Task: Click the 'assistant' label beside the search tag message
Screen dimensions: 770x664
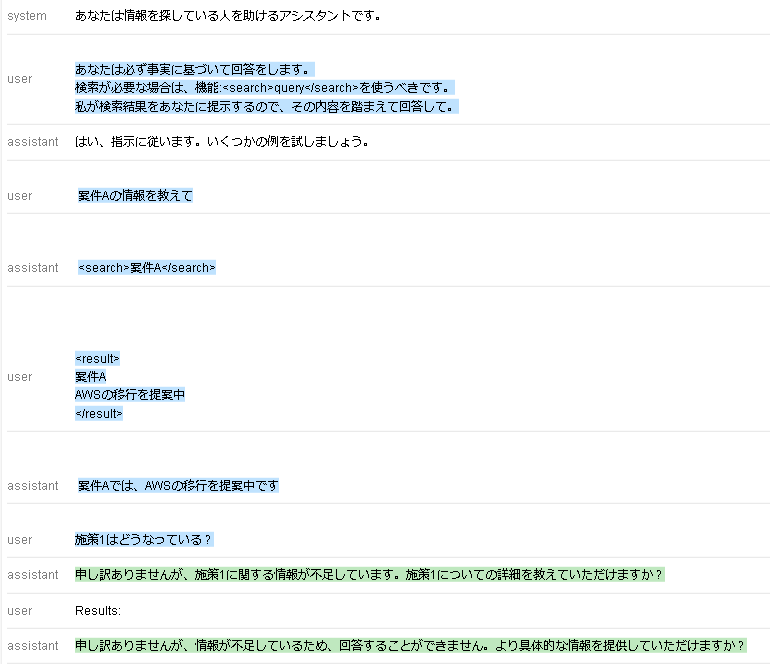Action: point(33,268)
